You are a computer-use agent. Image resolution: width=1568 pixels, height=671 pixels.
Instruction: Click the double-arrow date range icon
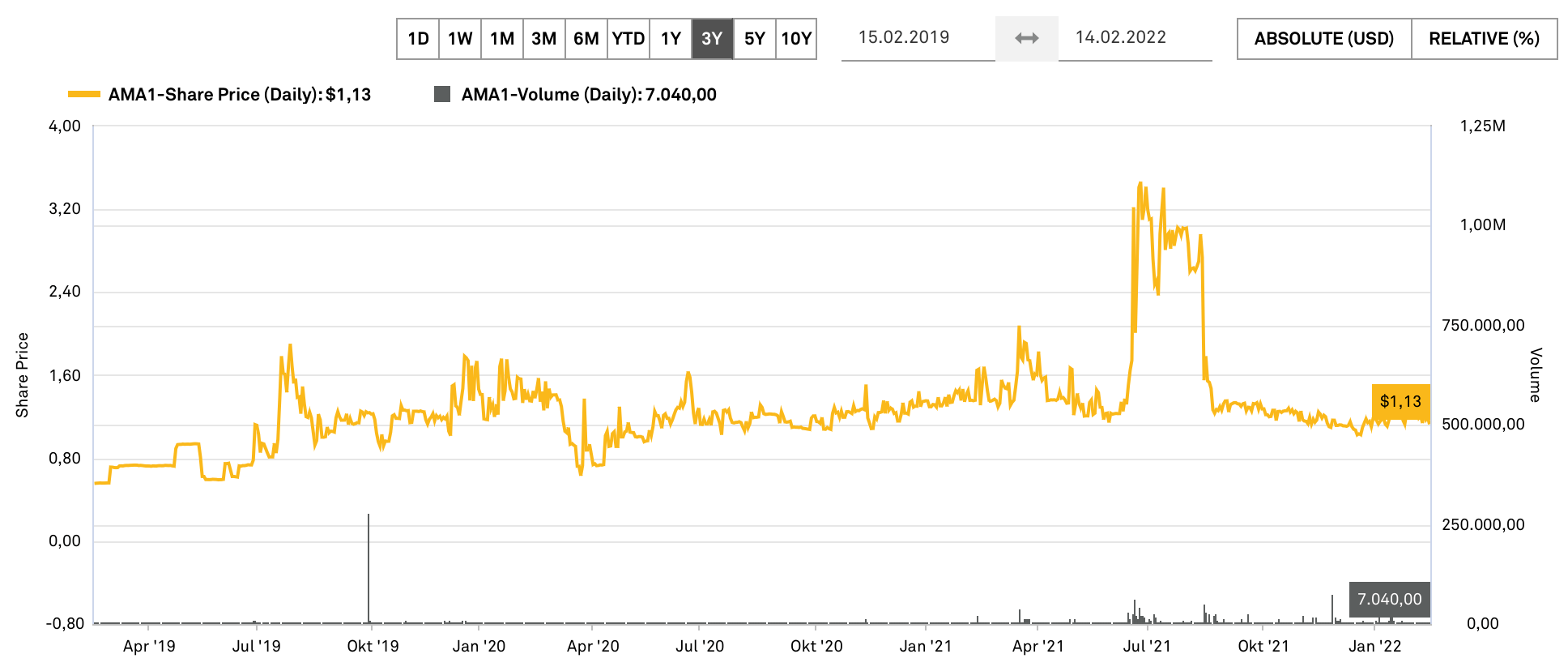coord(1026,38)
